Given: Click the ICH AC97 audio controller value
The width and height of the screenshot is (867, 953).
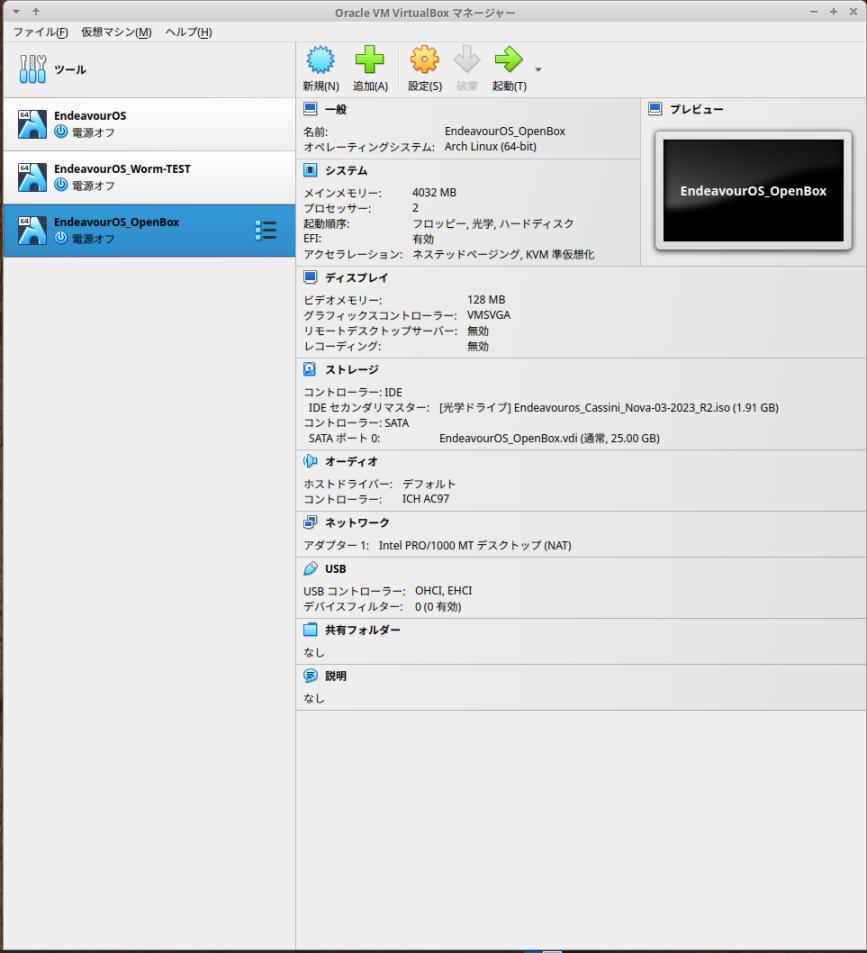Looking at the screenshot, I should point(426,499).
